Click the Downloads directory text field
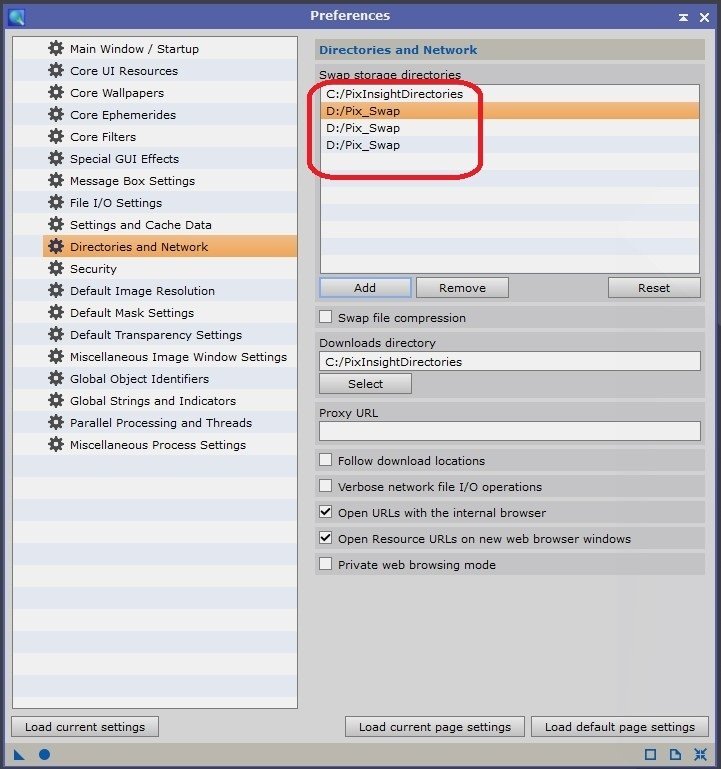Viewport: 721px width, 769px height. point(510,361)
